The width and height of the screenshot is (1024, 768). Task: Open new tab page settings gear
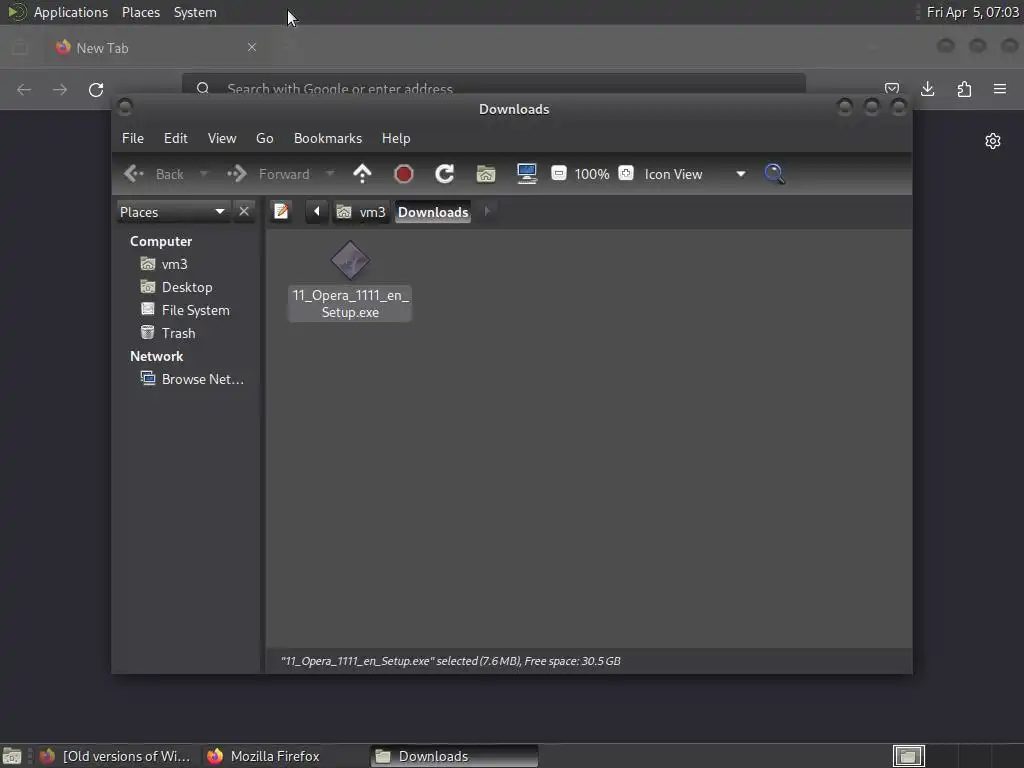(993, 141)
